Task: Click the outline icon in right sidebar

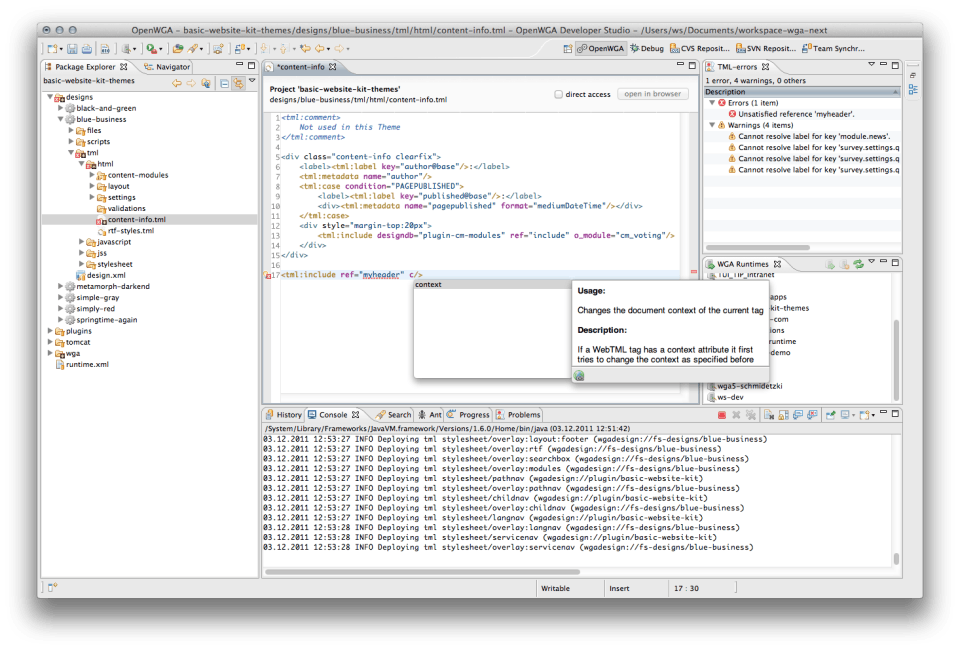Action: point(913,89)
